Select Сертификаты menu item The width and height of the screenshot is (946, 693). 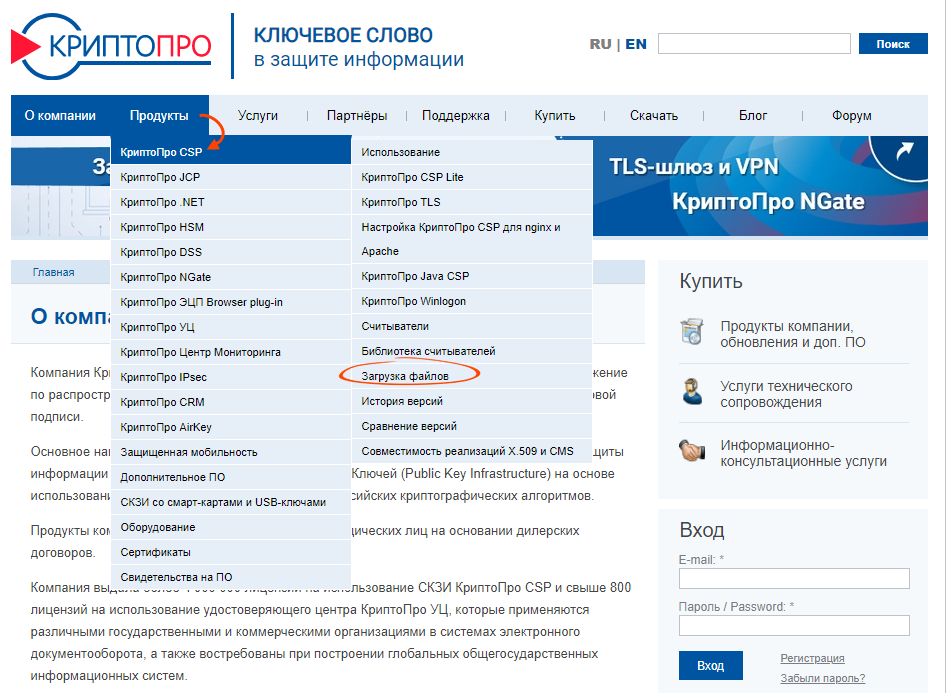[x=231, y=552]
